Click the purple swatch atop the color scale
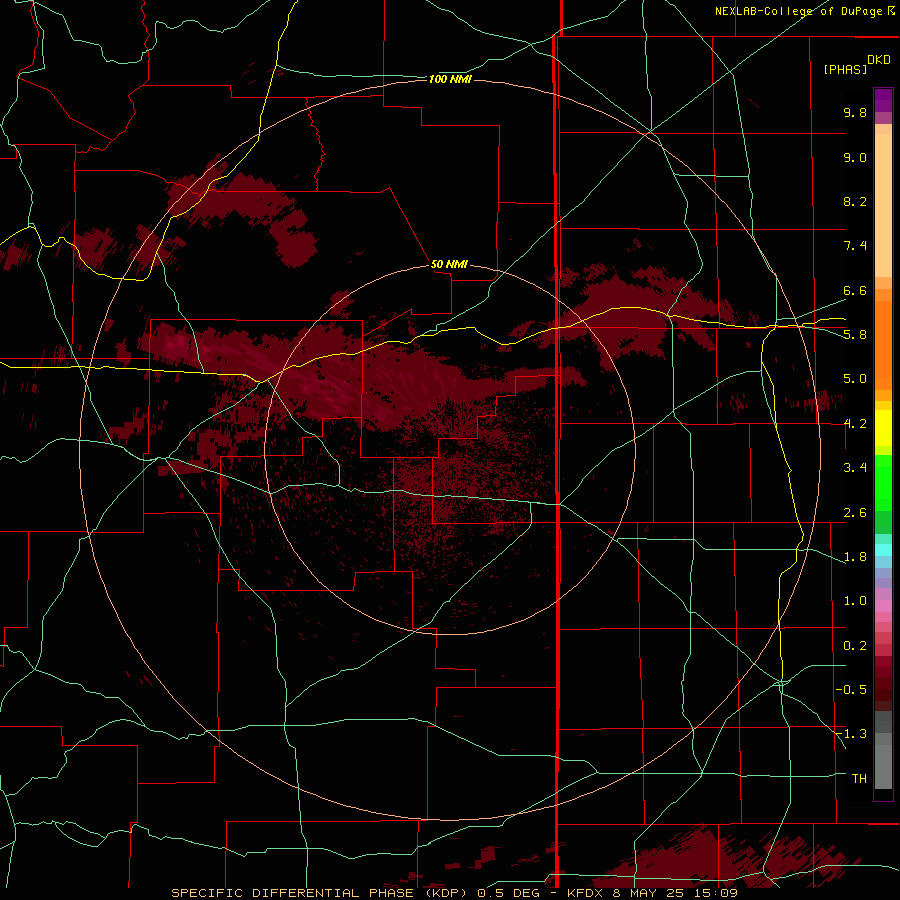Viewport: 900px width, 900px height. tap(883, 100)
